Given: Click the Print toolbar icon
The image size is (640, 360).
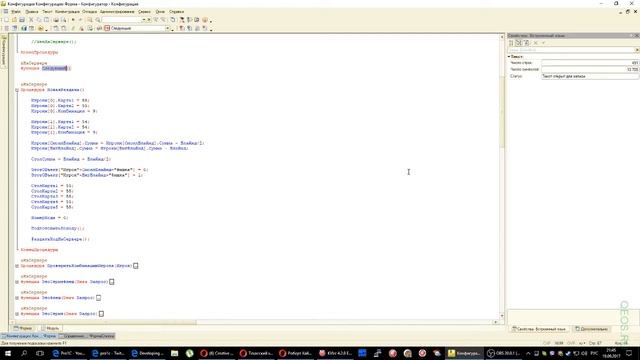Looking at the screenshot, I should click(56, 20).
